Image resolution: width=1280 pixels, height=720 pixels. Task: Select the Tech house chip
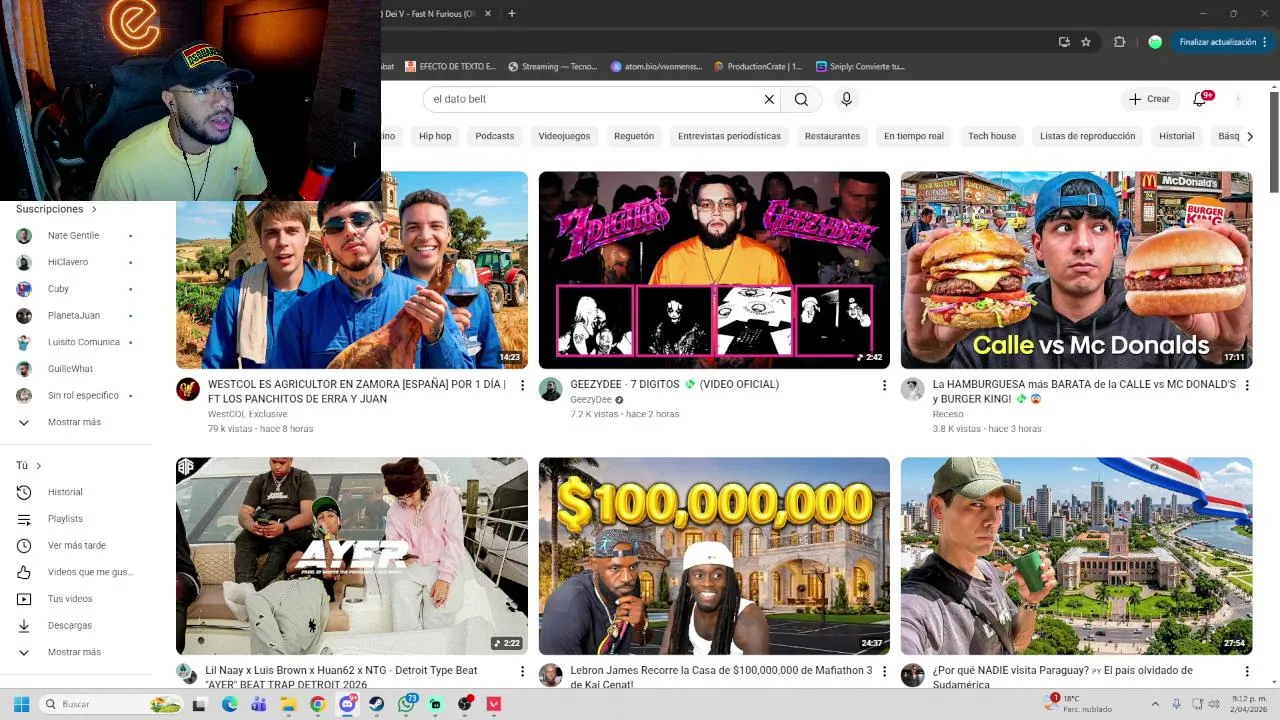coord(992,136)
